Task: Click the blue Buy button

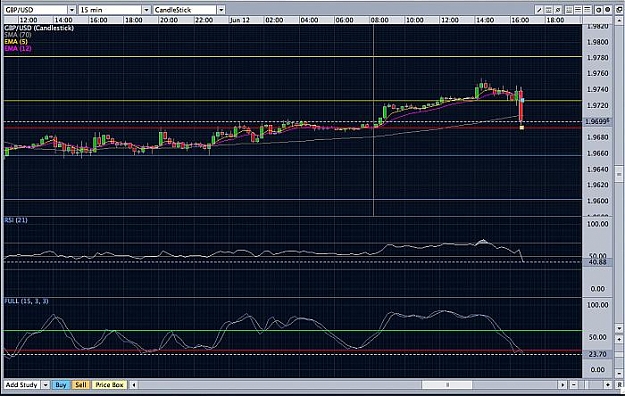Action: [61, 385]
